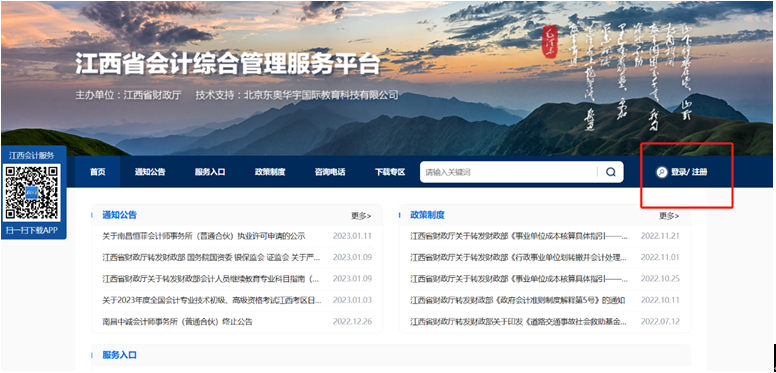776x373 pixels.
Task: Select the 政策制度 navigation item
Action: tap(270, 172)
